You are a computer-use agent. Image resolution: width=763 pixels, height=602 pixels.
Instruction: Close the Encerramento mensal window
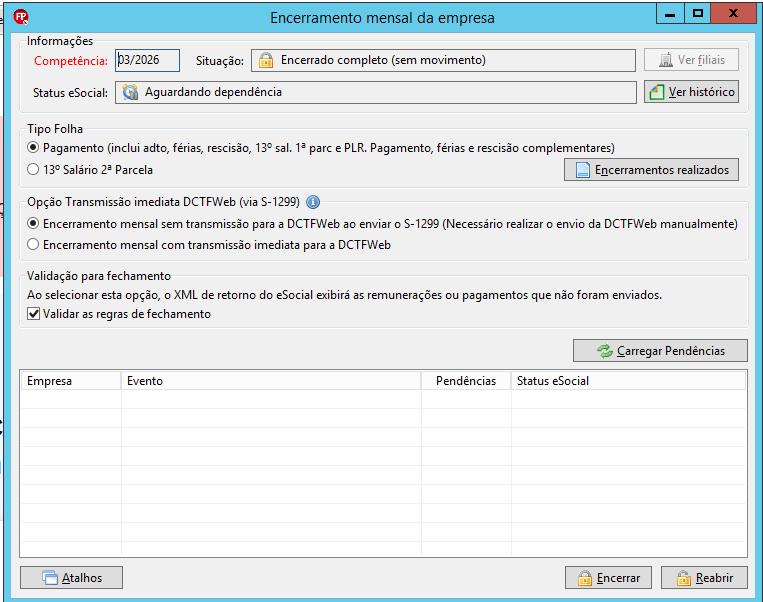[733, 13]
